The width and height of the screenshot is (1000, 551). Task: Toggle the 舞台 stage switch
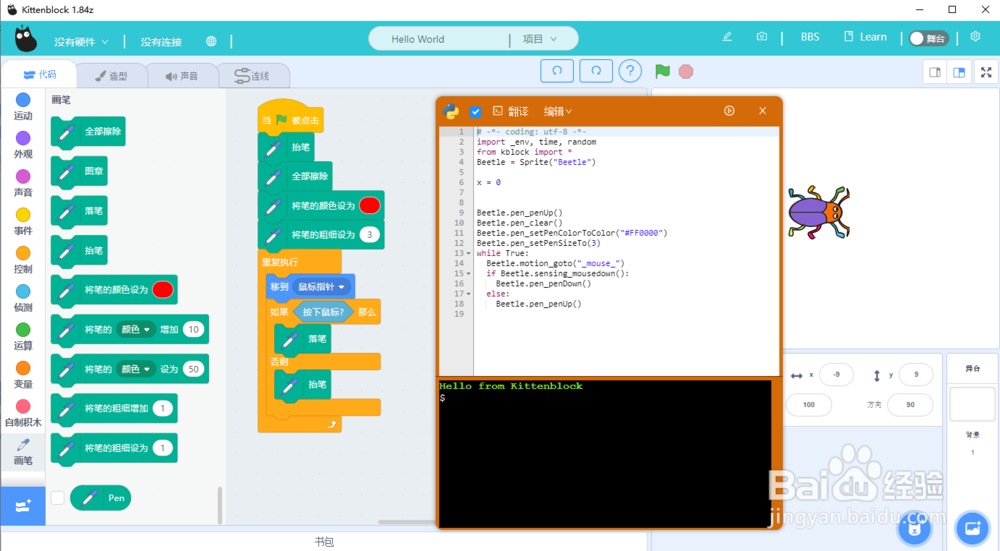(x=929, y=38)
